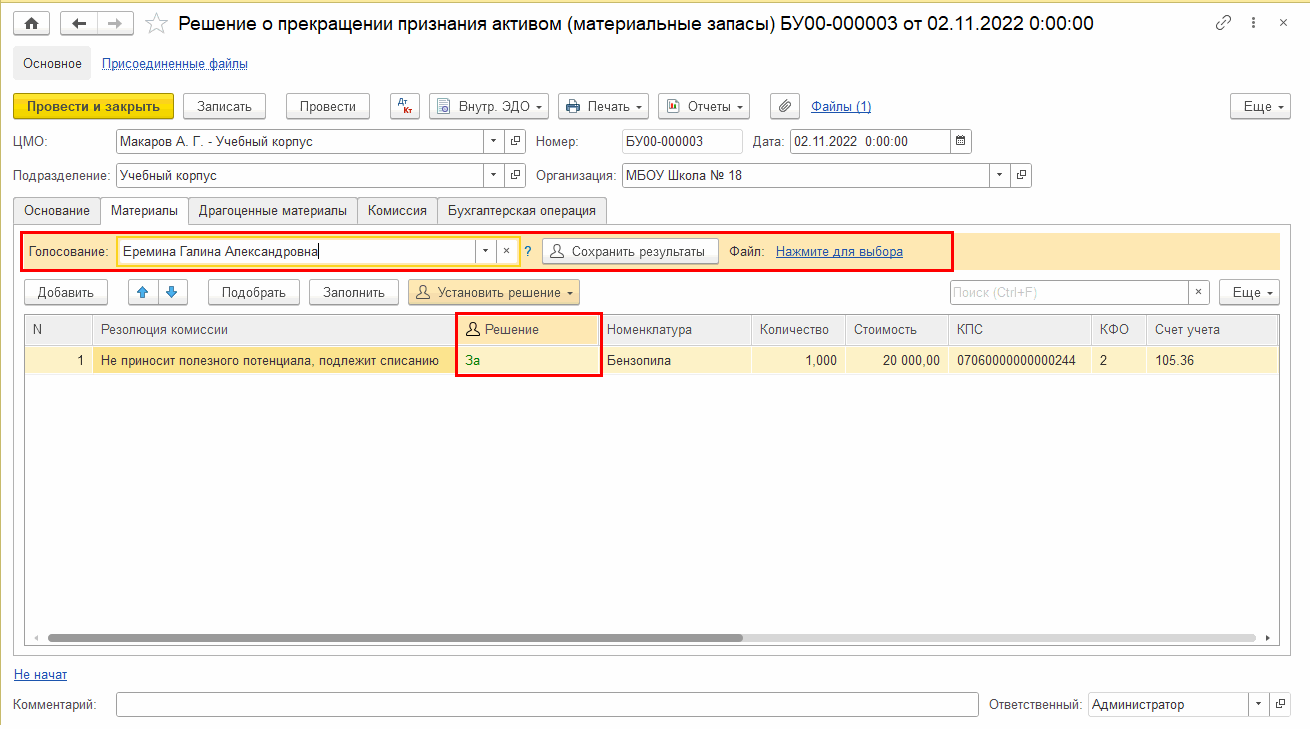Close the document form
The height and width of the screenshot is (729, 1310).
pos(1285,23)
